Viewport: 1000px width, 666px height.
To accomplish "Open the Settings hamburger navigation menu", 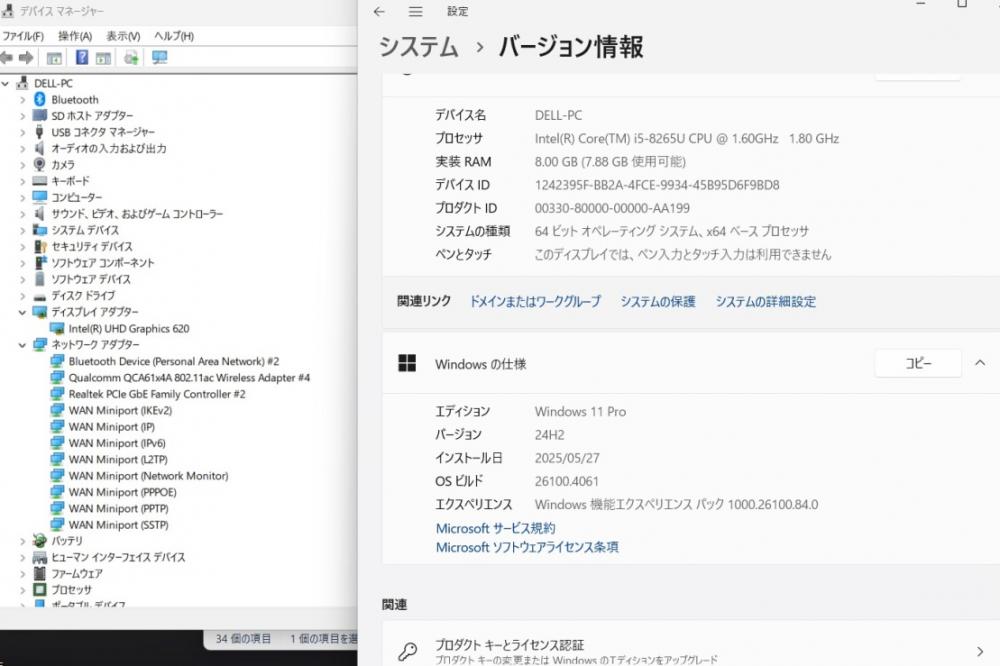I will pyautogui.click(x=416, y=11).
